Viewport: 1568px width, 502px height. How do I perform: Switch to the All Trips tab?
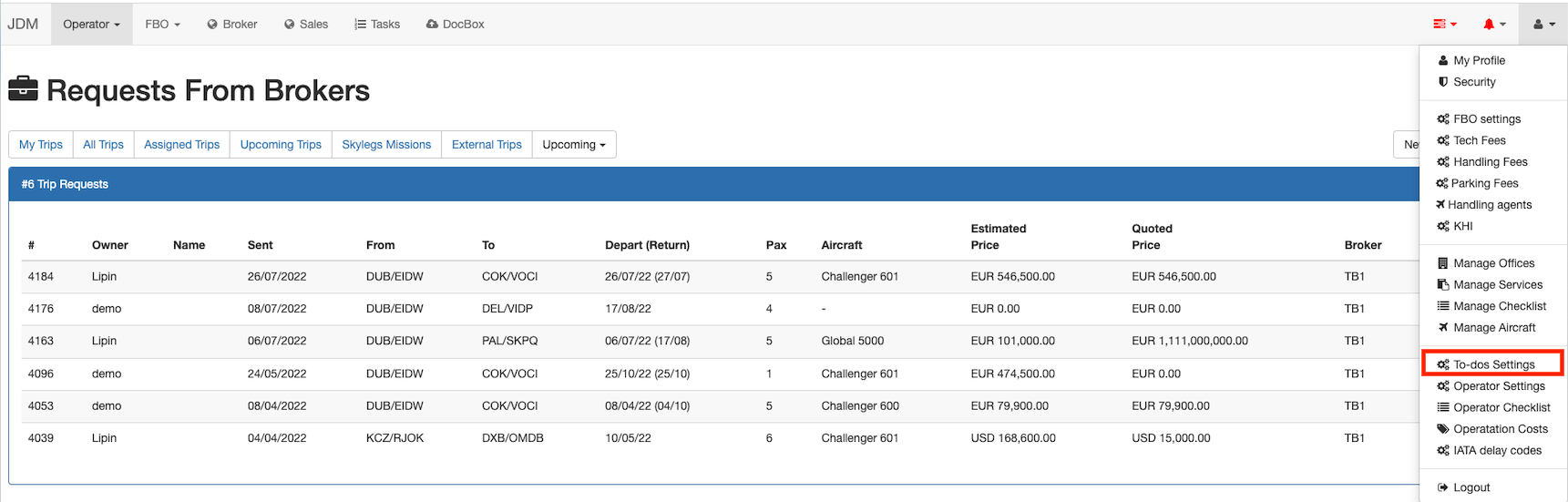coord(103,145)
